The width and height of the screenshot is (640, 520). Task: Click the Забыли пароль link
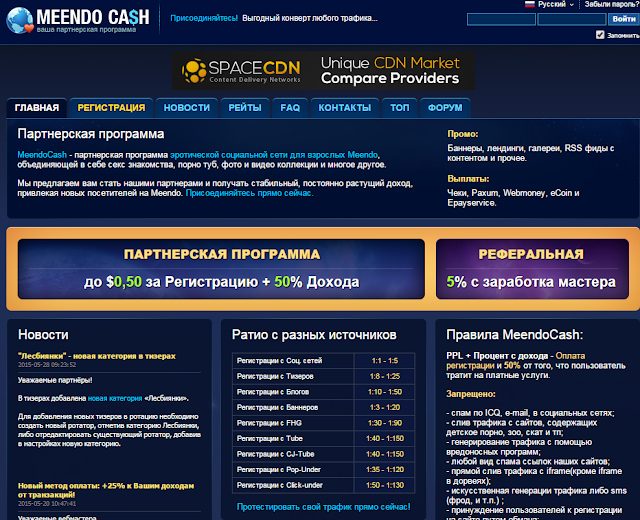coord(612,4)
